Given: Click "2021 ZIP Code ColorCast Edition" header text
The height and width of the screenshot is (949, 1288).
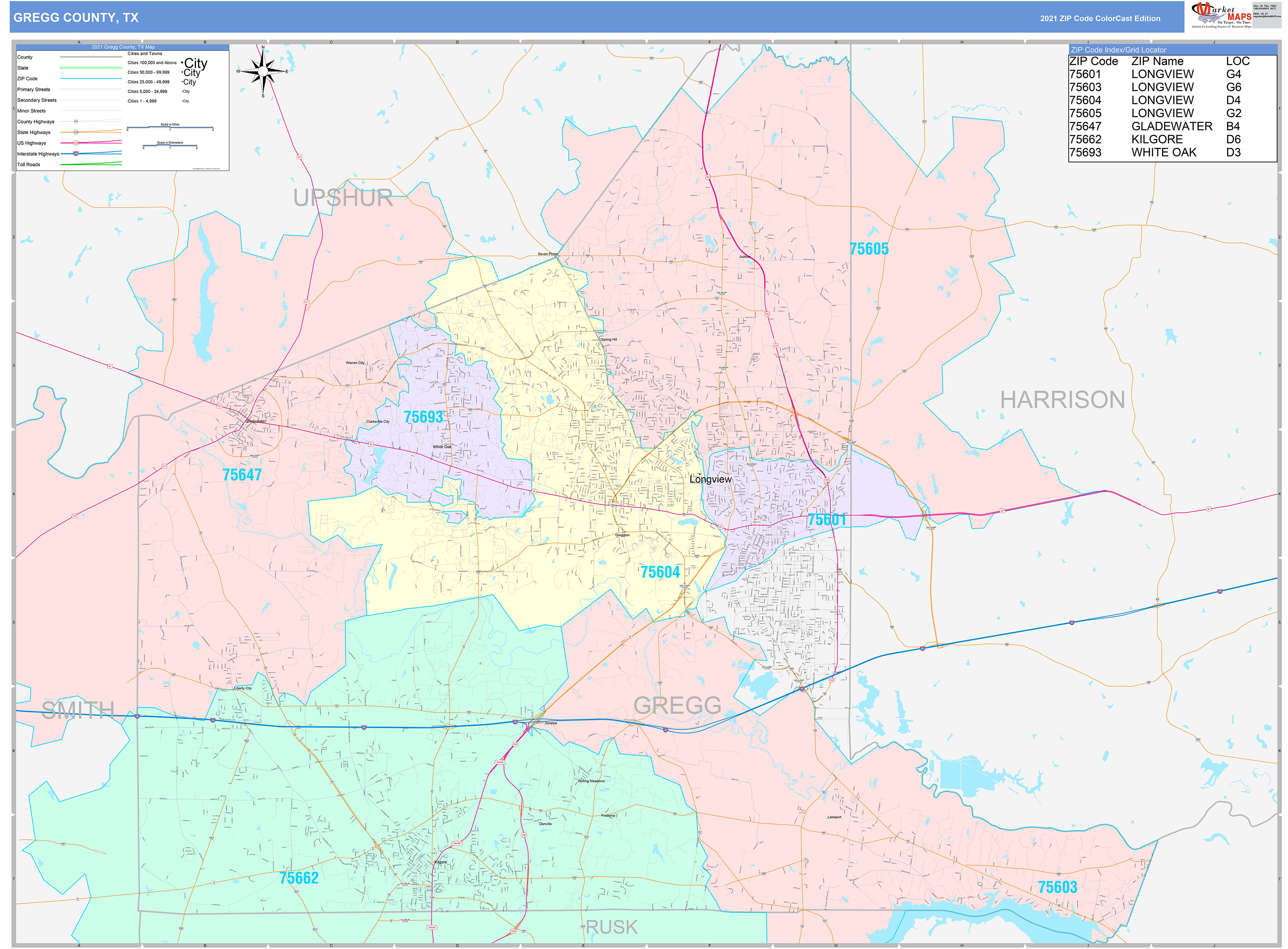Looking at the screenshot, I should (x=1100, y=18).
